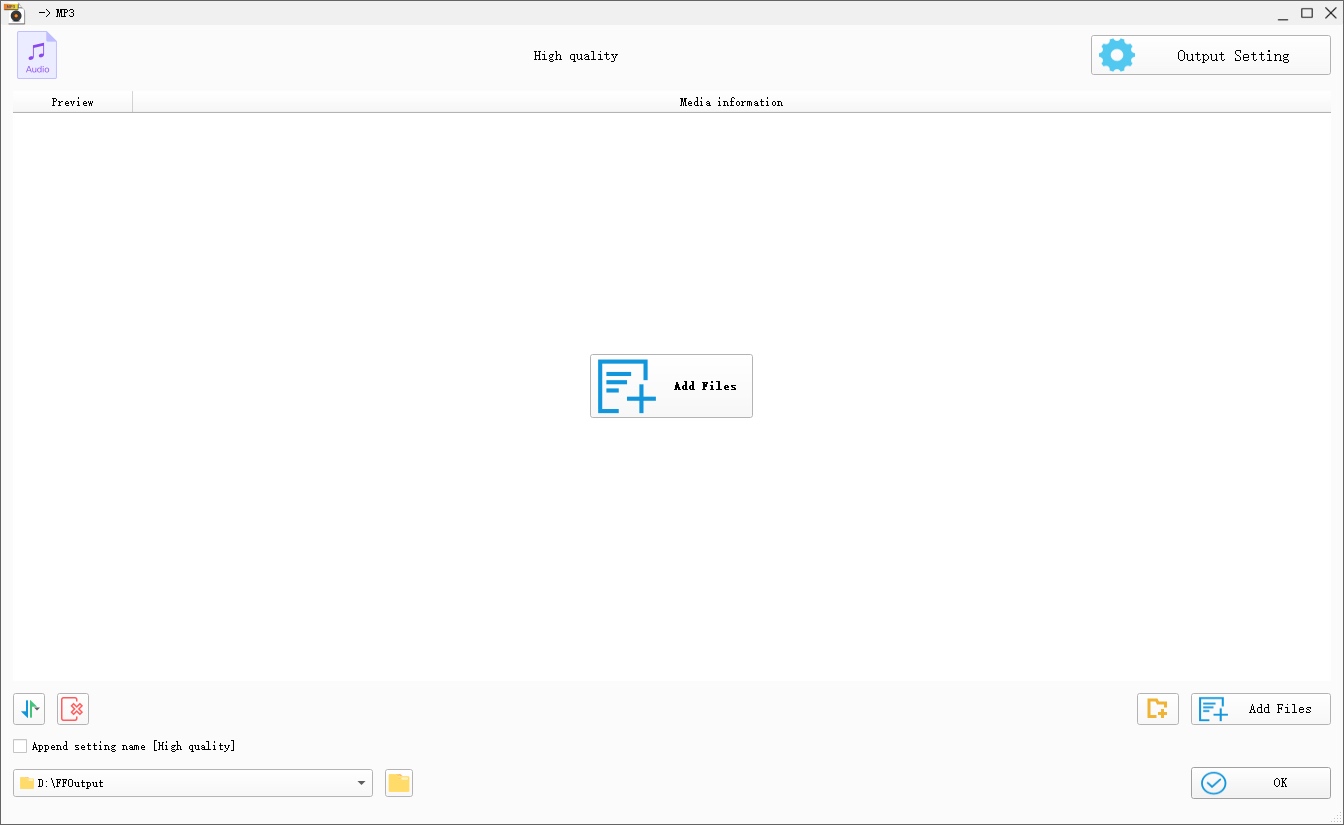Click the application logo in the title bar
This screenshot has width=1344, height=825.
[13, 12]
